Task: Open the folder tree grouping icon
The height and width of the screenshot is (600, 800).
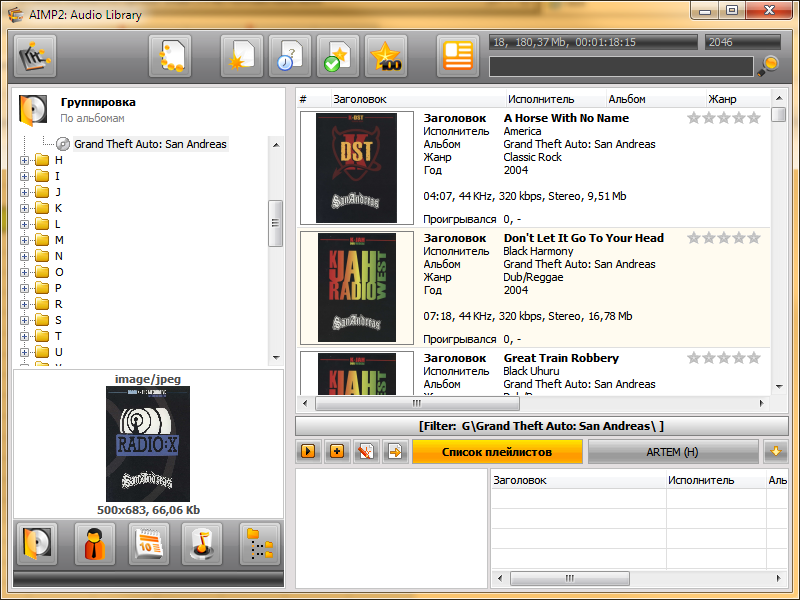Action: 260,543
